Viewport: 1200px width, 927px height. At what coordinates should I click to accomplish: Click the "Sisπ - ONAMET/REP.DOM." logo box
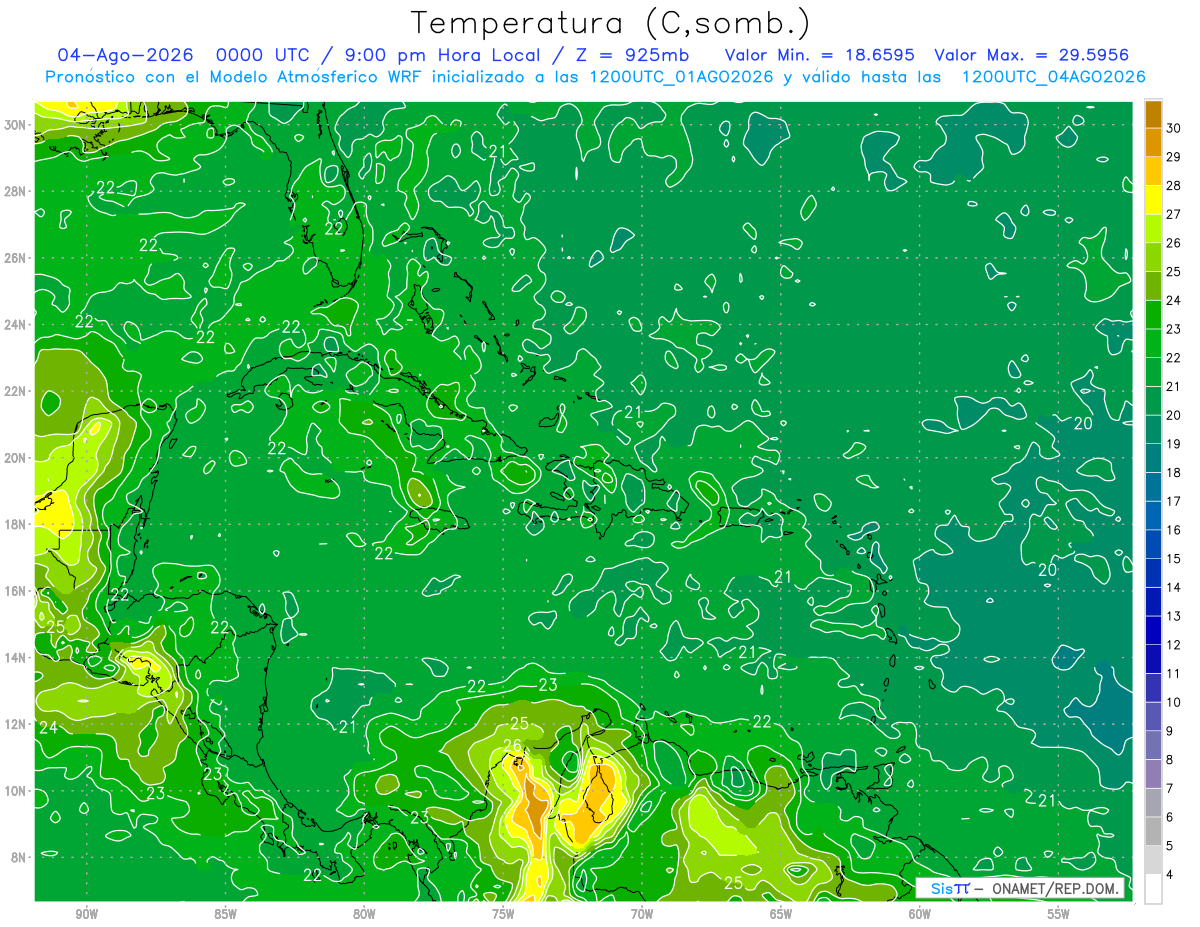1020,888
